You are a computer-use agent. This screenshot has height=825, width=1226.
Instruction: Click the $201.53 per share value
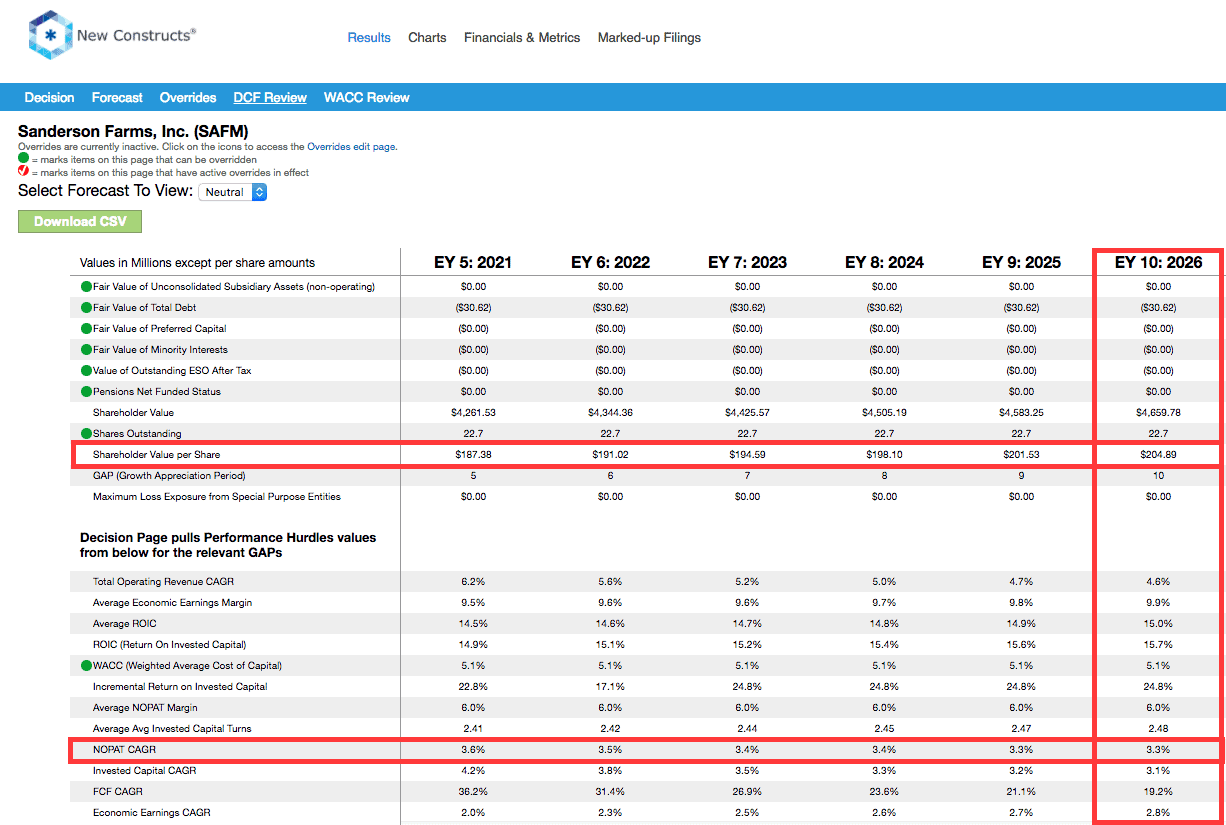1021,455
